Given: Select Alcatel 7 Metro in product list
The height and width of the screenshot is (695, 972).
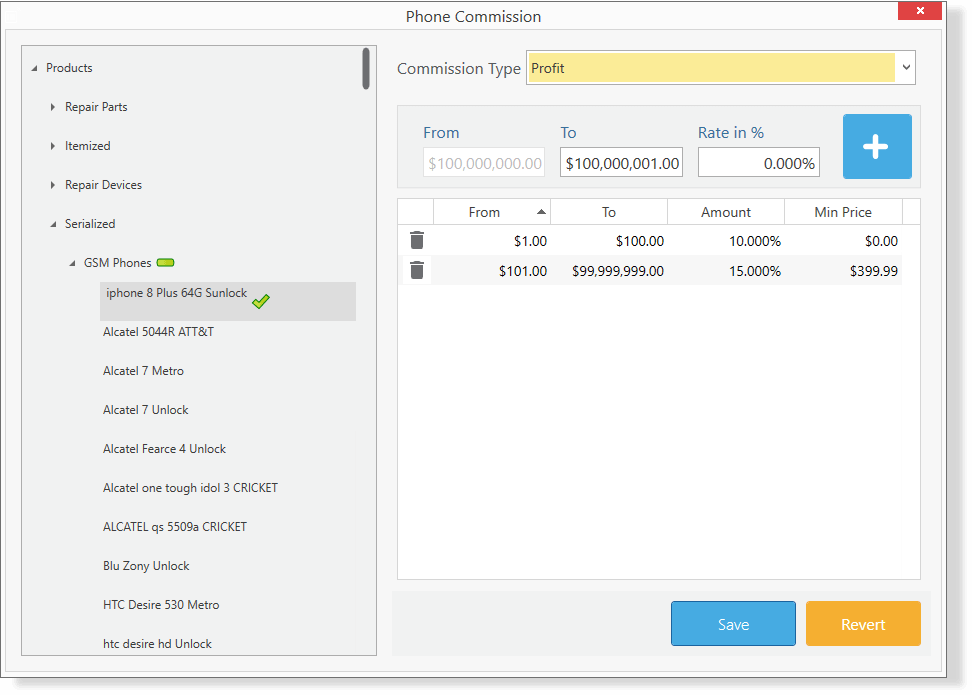Looking at the screenshot, I should [143, 371].
